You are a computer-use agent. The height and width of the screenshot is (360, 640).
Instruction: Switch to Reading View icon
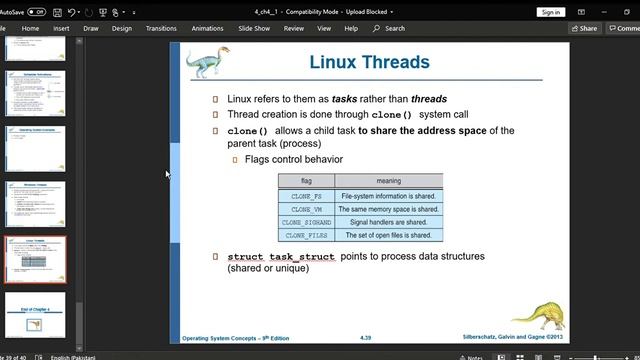tap(538, 358)
